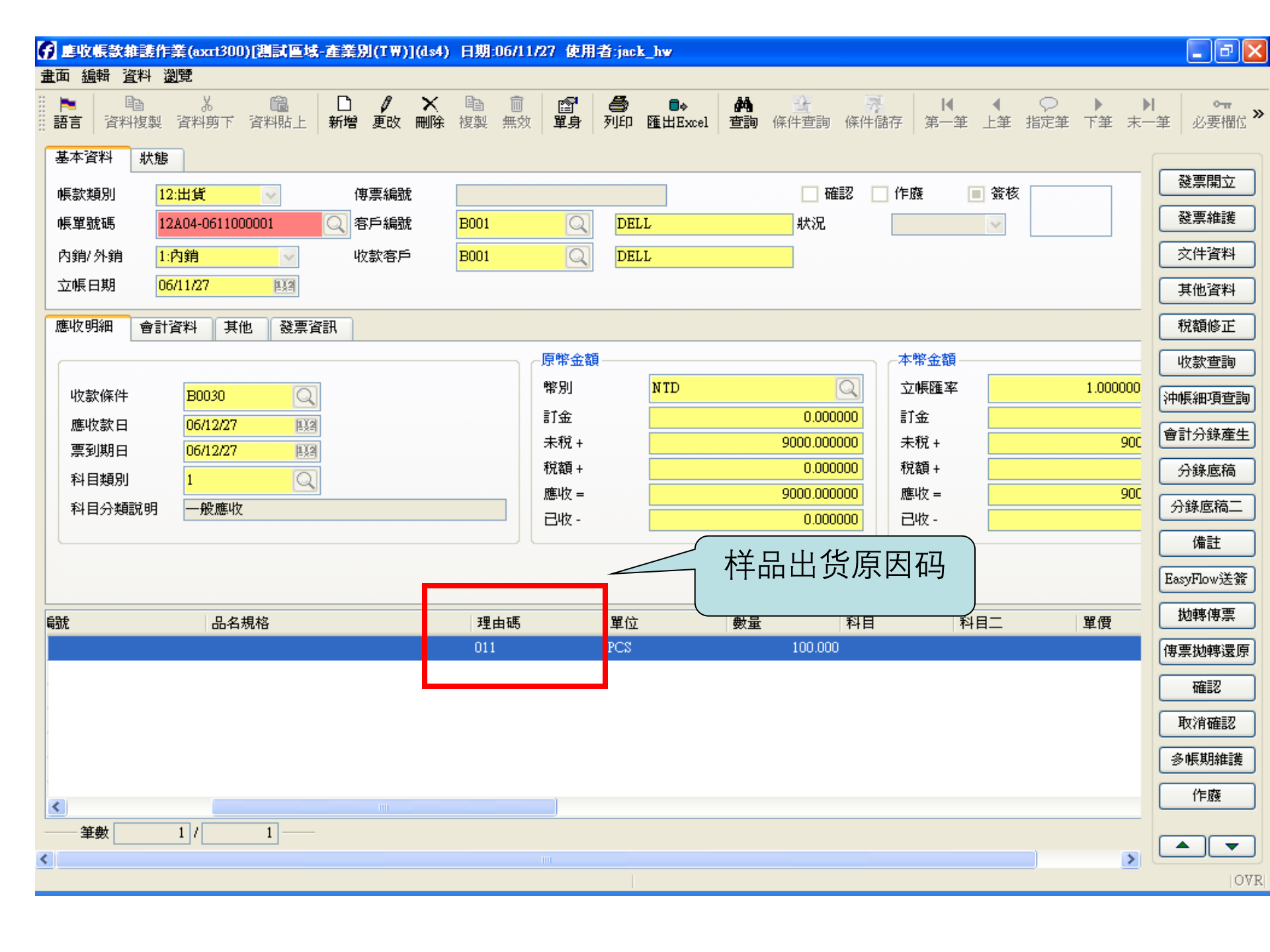Image resolution: width=1270 pixels, height=952 pixels.
Task: Open the 狀況 status dropdown
Action: pyautogui.click(x=996, y=224)
